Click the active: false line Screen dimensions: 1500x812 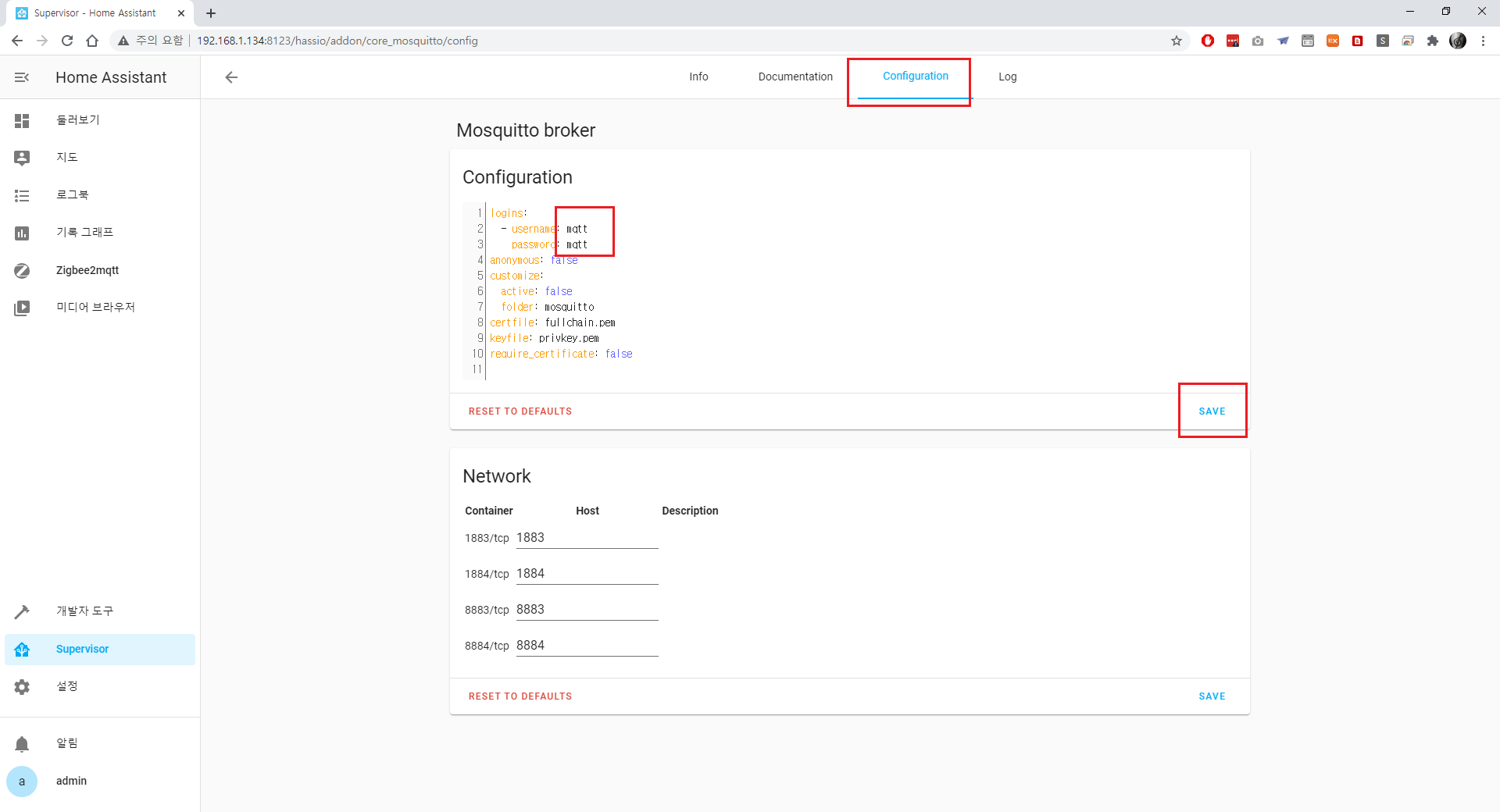tap(536, 291)
